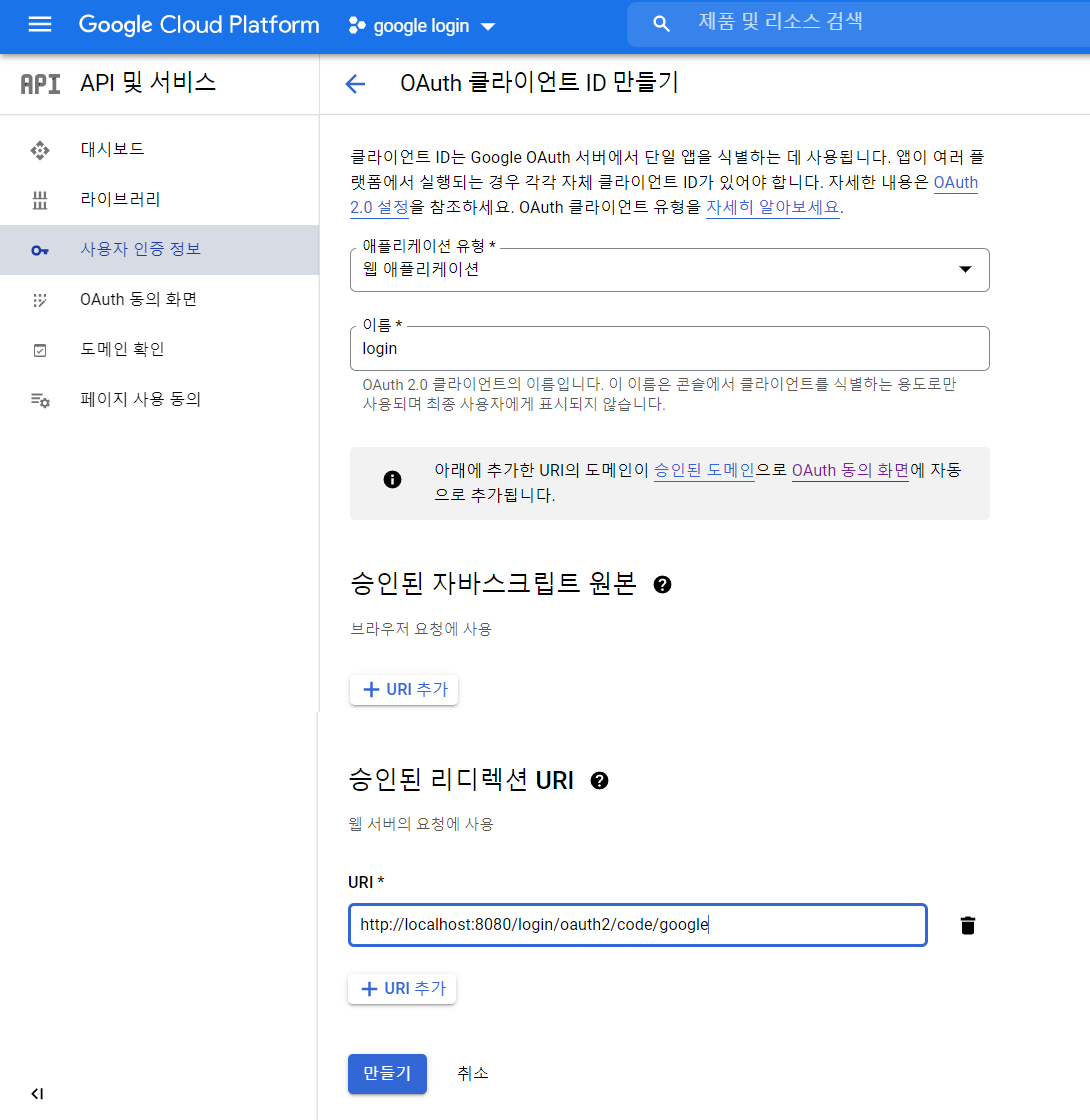Click the API logo icon in sidebar header
The width and height of the screenshot is (1090, 1120).
40,84
